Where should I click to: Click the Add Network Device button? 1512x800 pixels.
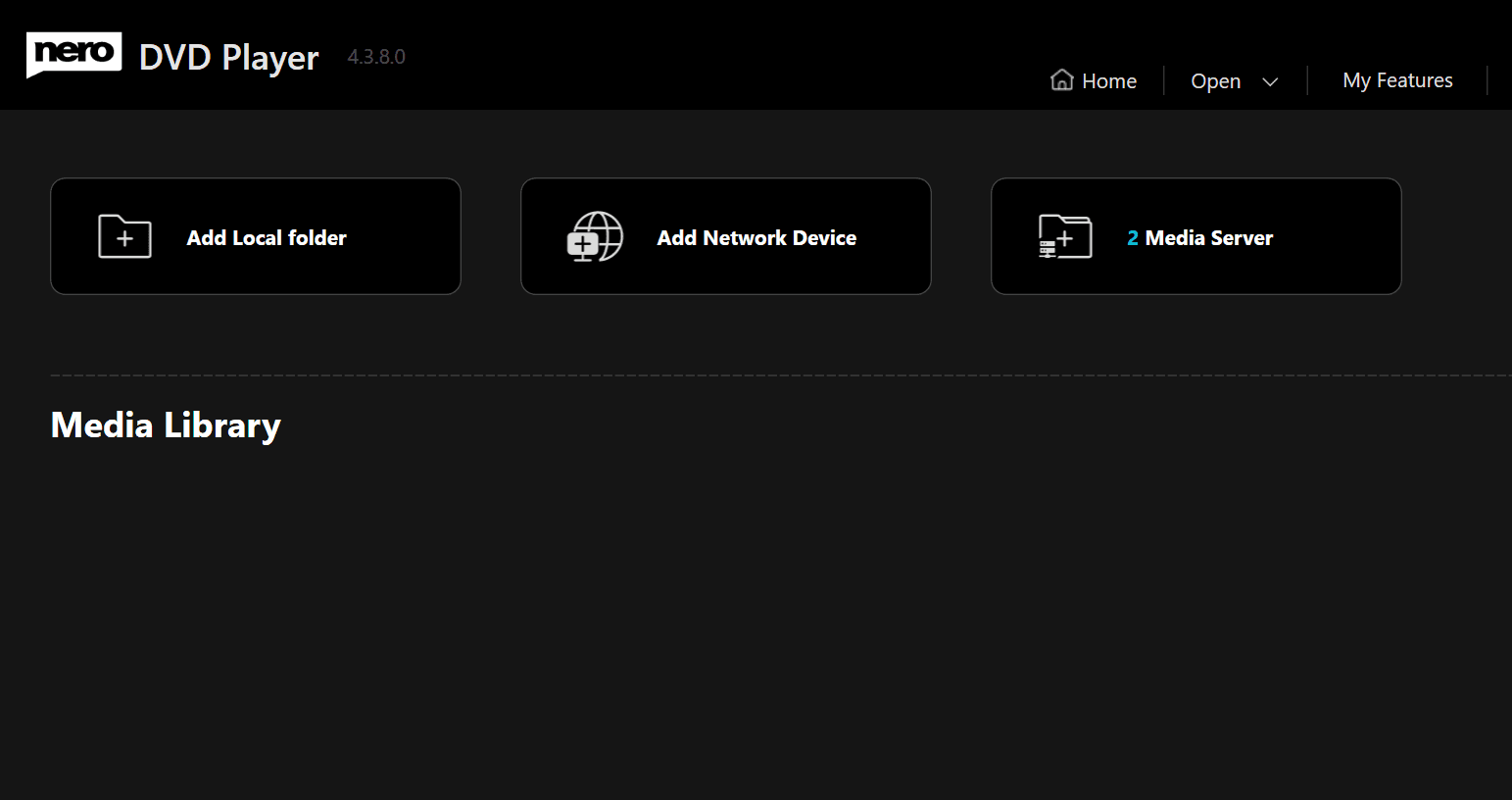click(726, 236)
